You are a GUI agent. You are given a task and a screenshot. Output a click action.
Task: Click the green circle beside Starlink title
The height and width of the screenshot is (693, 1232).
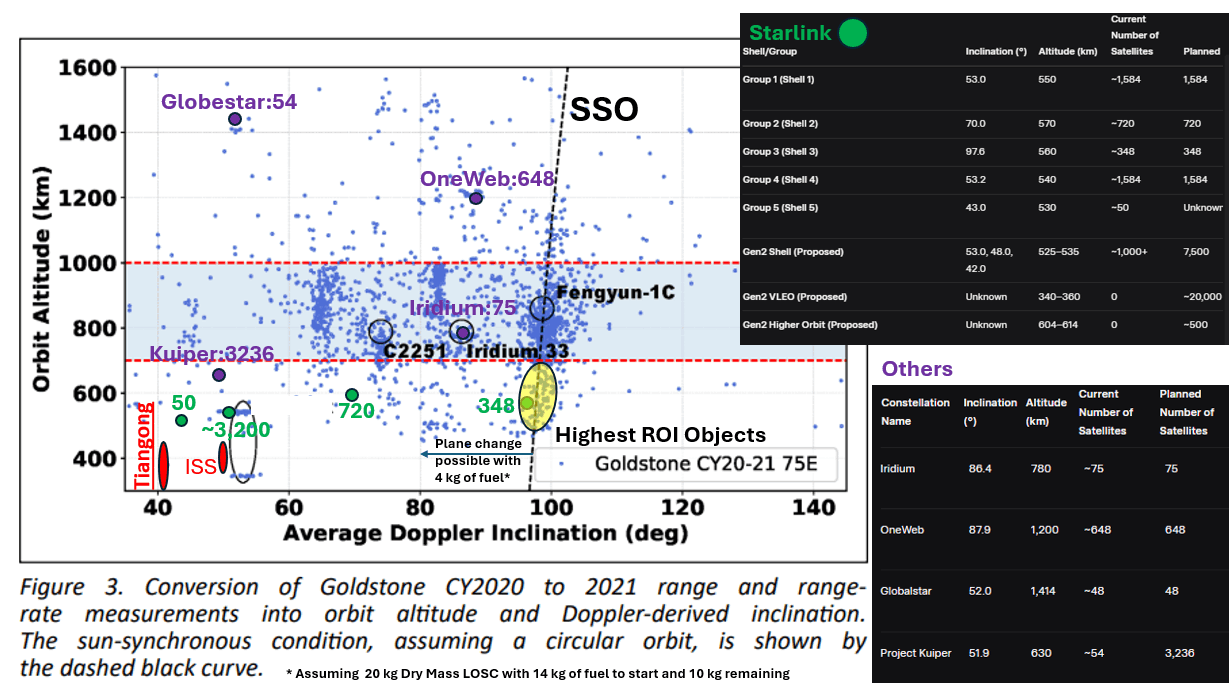[853, 33]
